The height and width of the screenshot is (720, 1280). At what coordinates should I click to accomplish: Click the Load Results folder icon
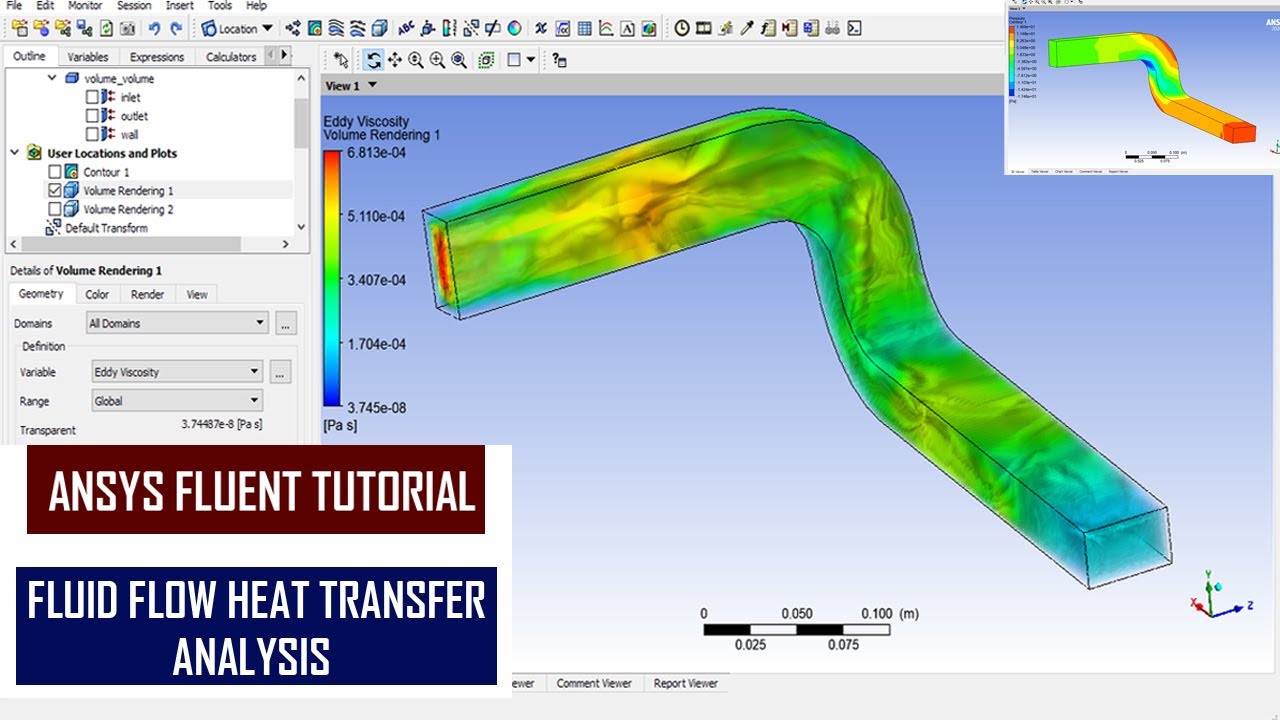click(x=20, y=29)
